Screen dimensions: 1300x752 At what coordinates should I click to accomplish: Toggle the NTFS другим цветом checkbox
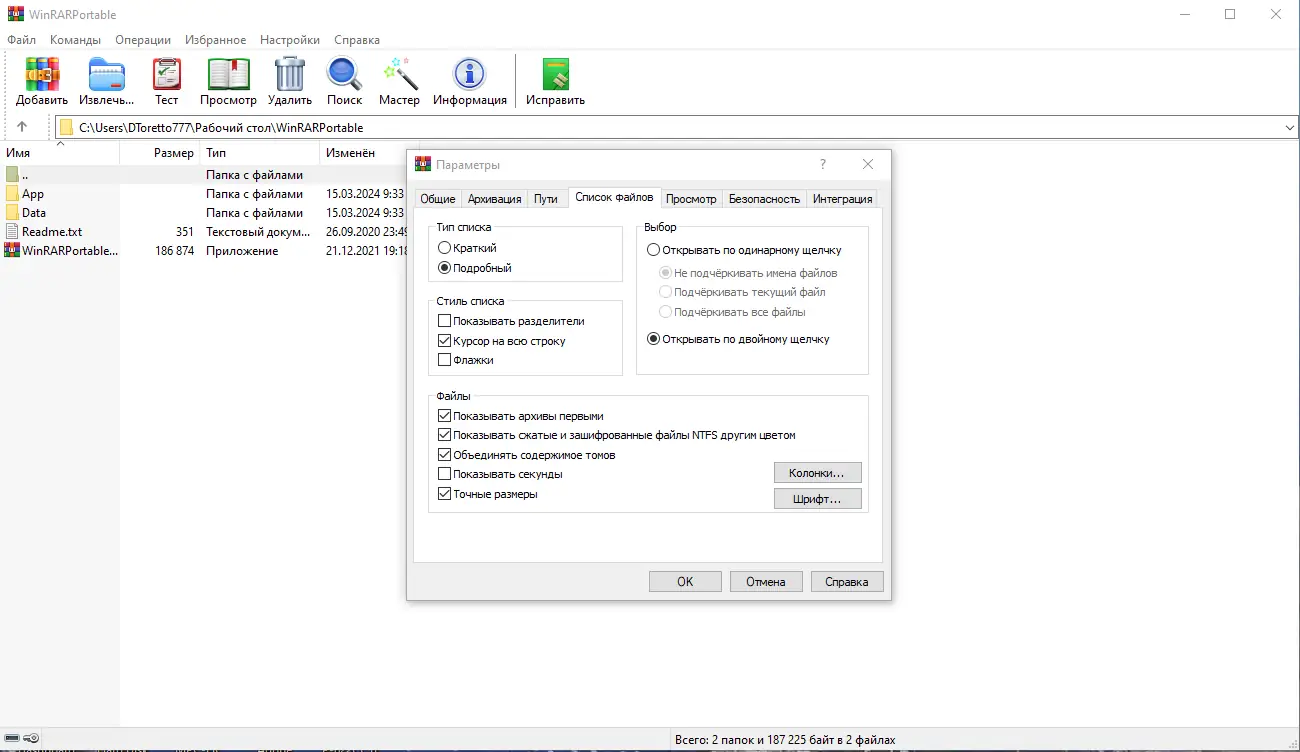click(x=445, y=435)
